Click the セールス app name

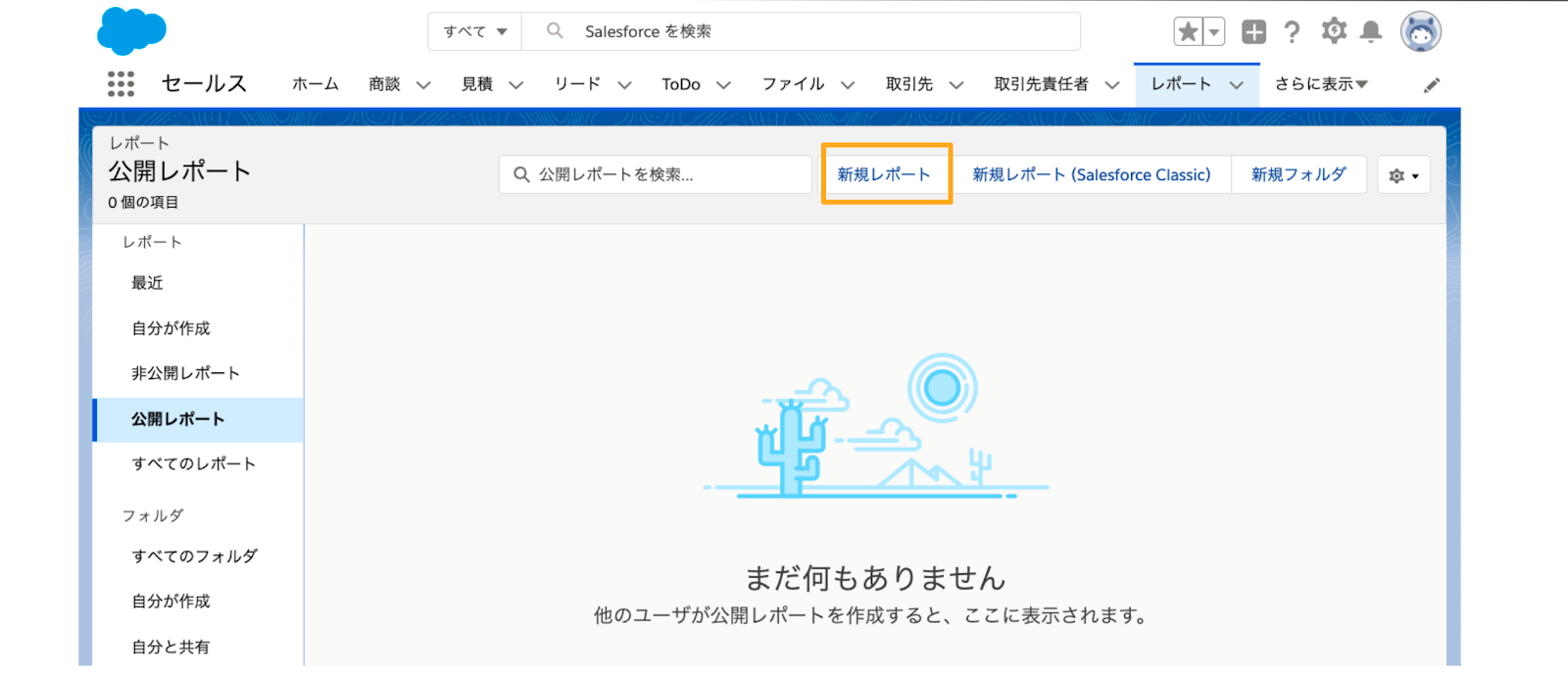204,84
